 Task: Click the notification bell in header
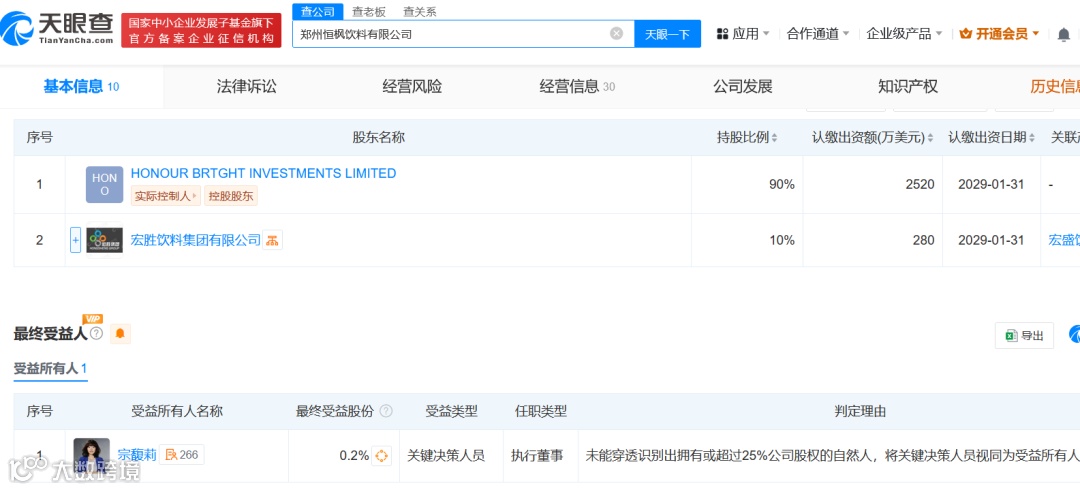tap(1064, 34)
